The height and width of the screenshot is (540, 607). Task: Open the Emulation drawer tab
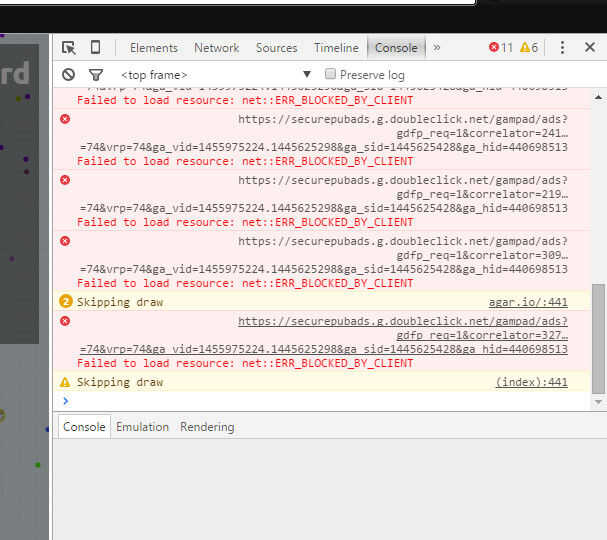click(x=142, y=427)
